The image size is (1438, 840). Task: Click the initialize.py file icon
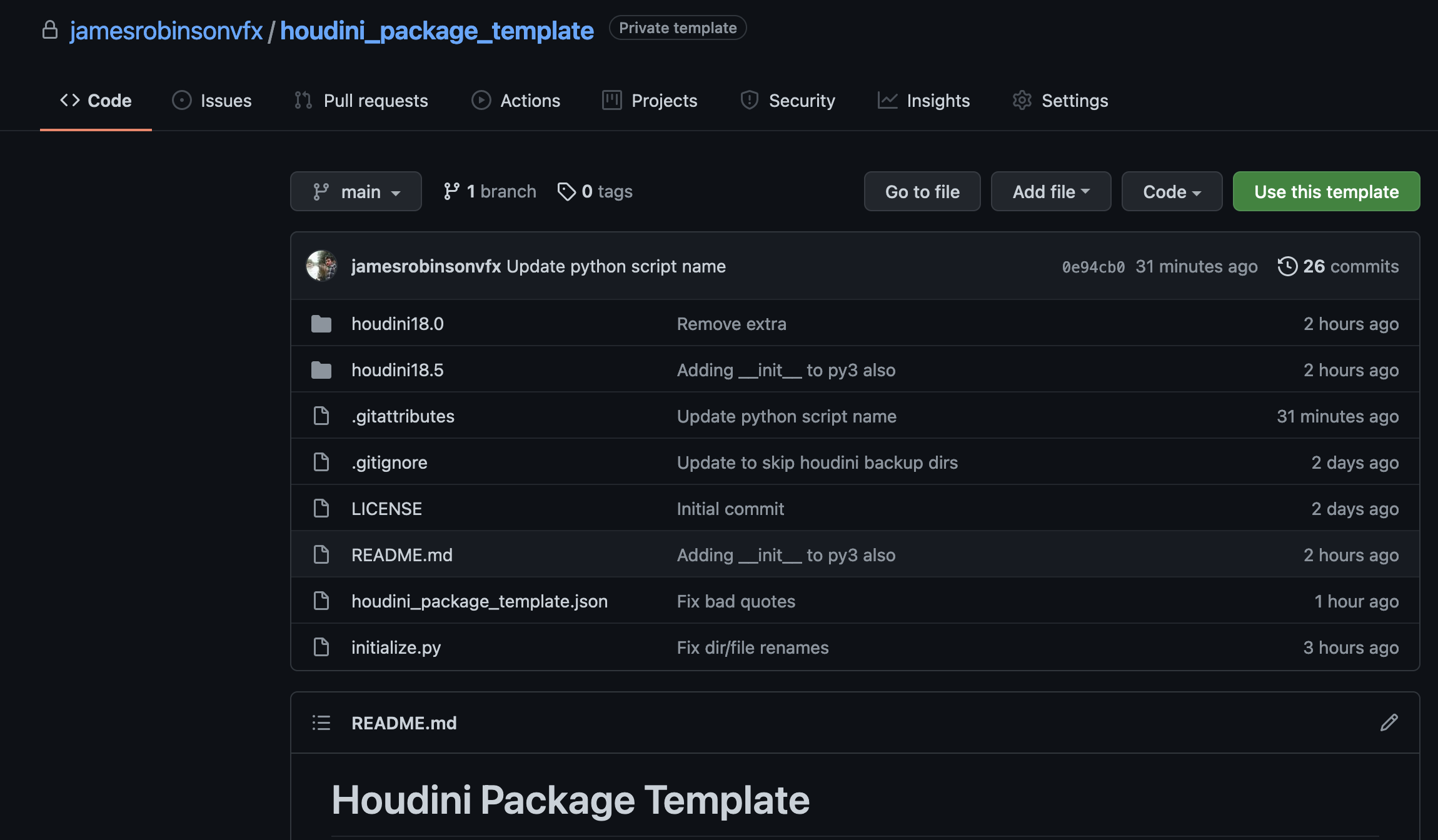pyautogui.click(x=321, y=647)
